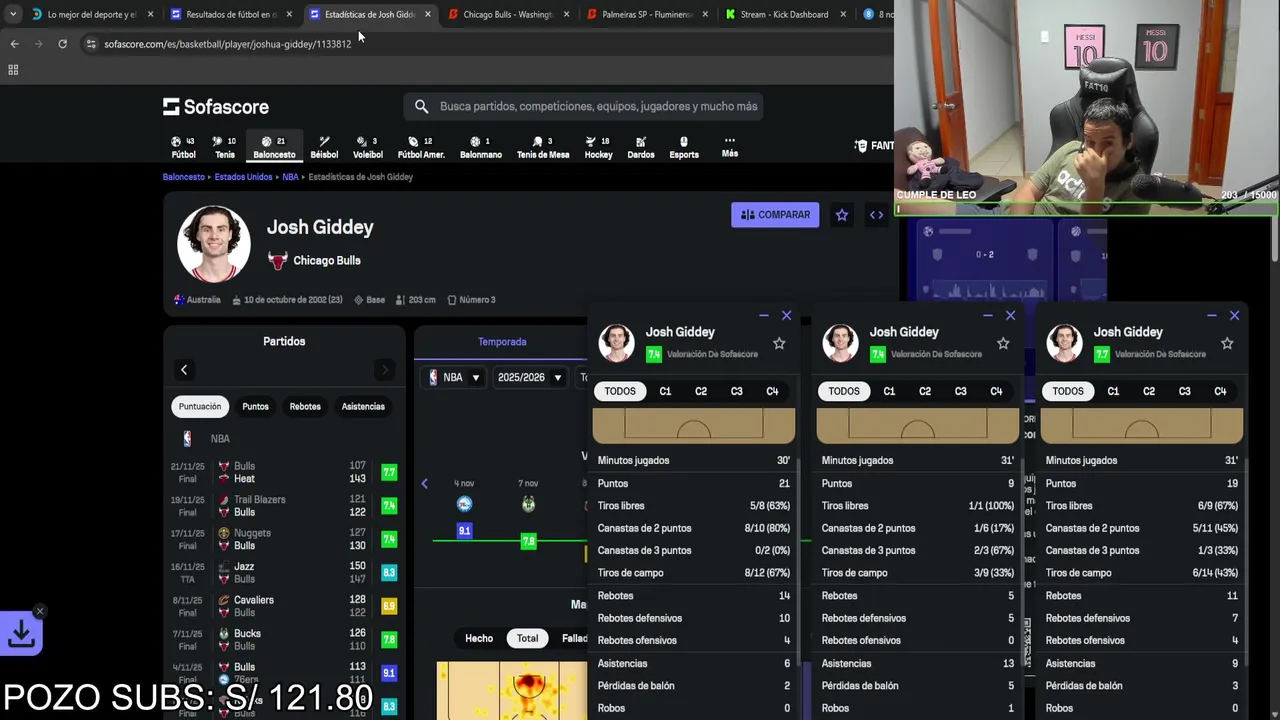Viewport: 1280px width, 720px height.
Task: Open the Bulls vs Heat 107-143 match
Action: click(285, 472)
